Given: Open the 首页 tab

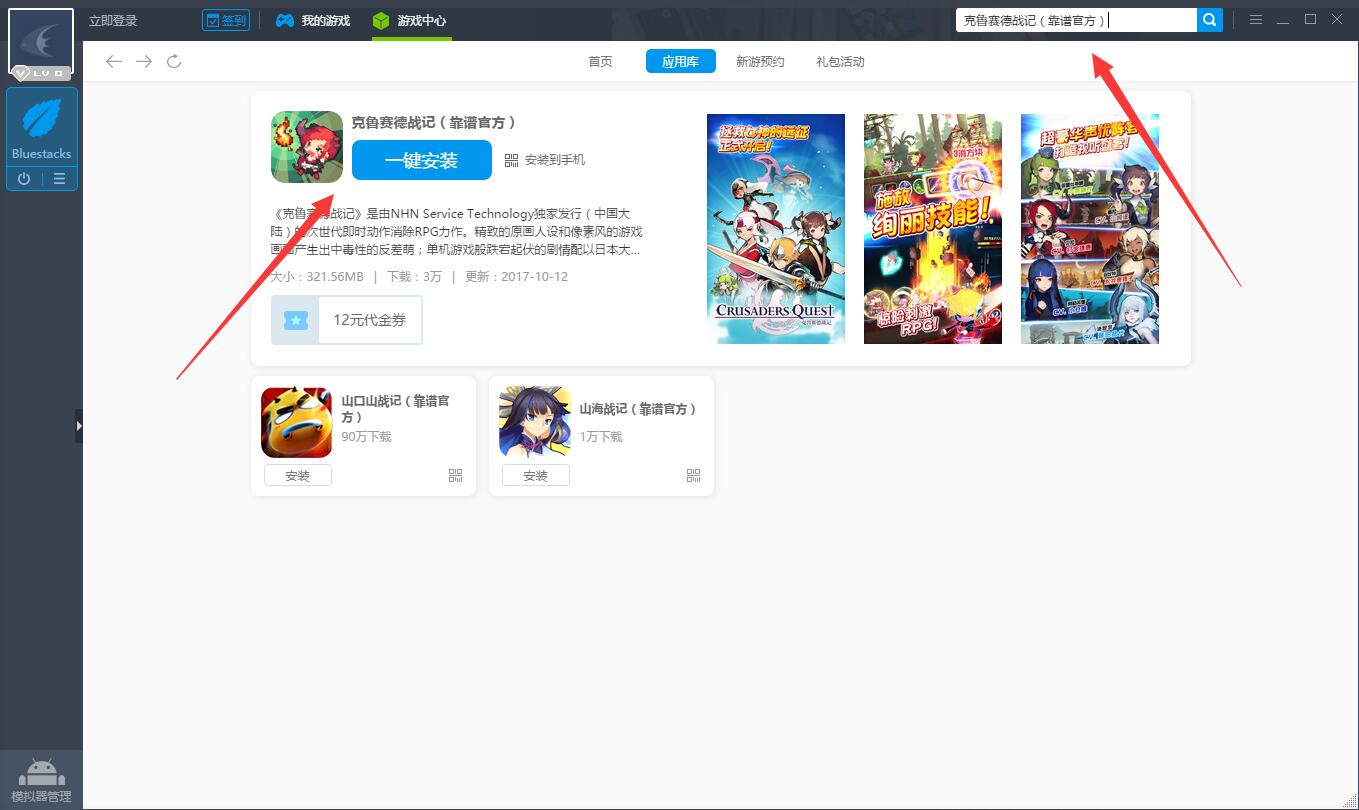Looking at the screenshot, I should pos(600,61).
